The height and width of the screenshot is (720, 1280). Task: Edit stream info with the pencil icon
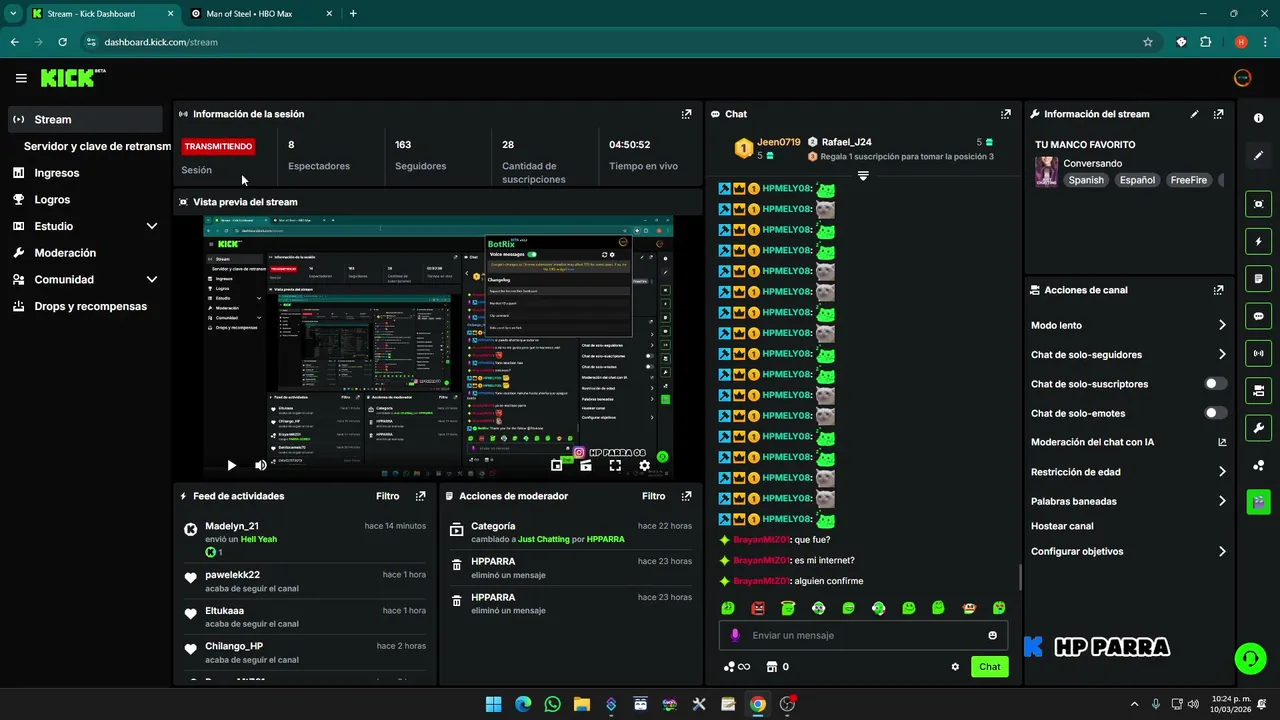(x=1194, y=114)
